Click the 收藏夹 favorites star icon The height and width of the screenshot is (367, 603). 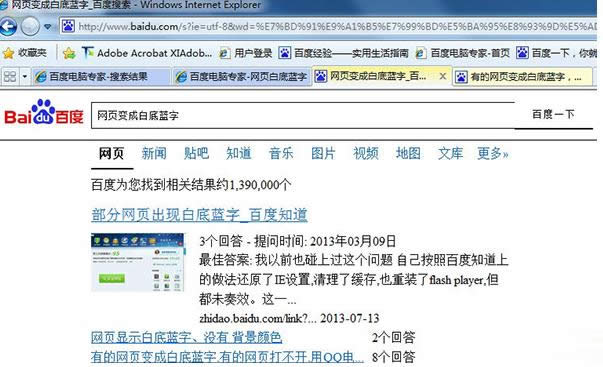(x=8, y=53)
